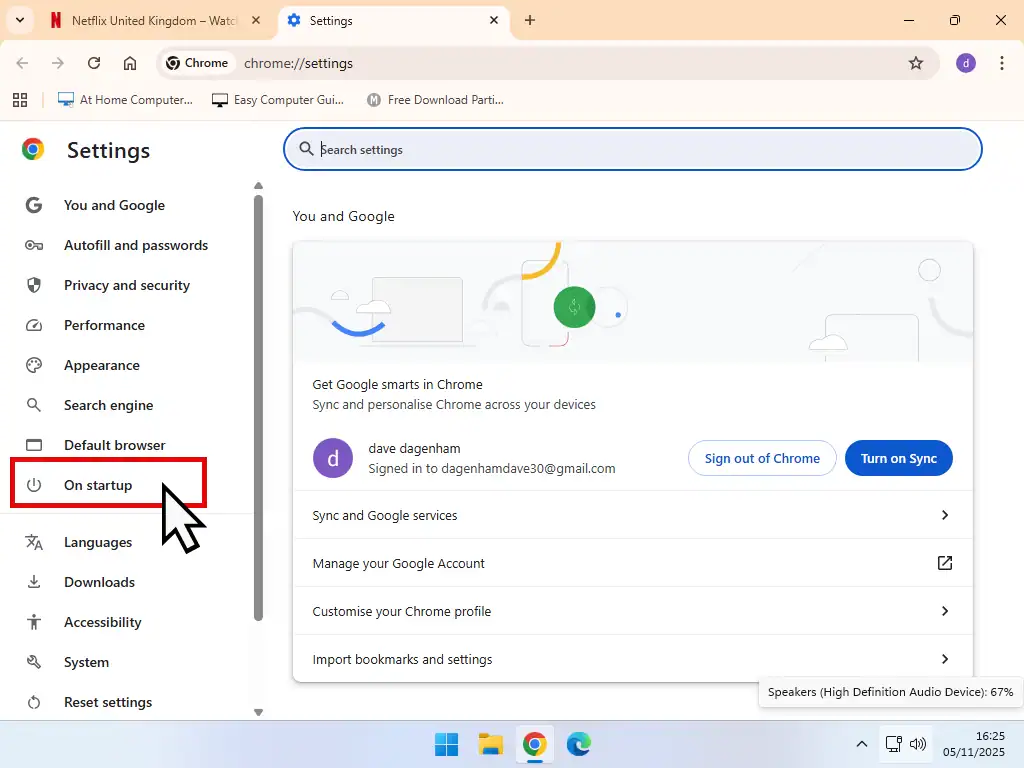Select the Accessibility icon
1024x768 pixels.
pyautogui.click(x=34, y=622)
